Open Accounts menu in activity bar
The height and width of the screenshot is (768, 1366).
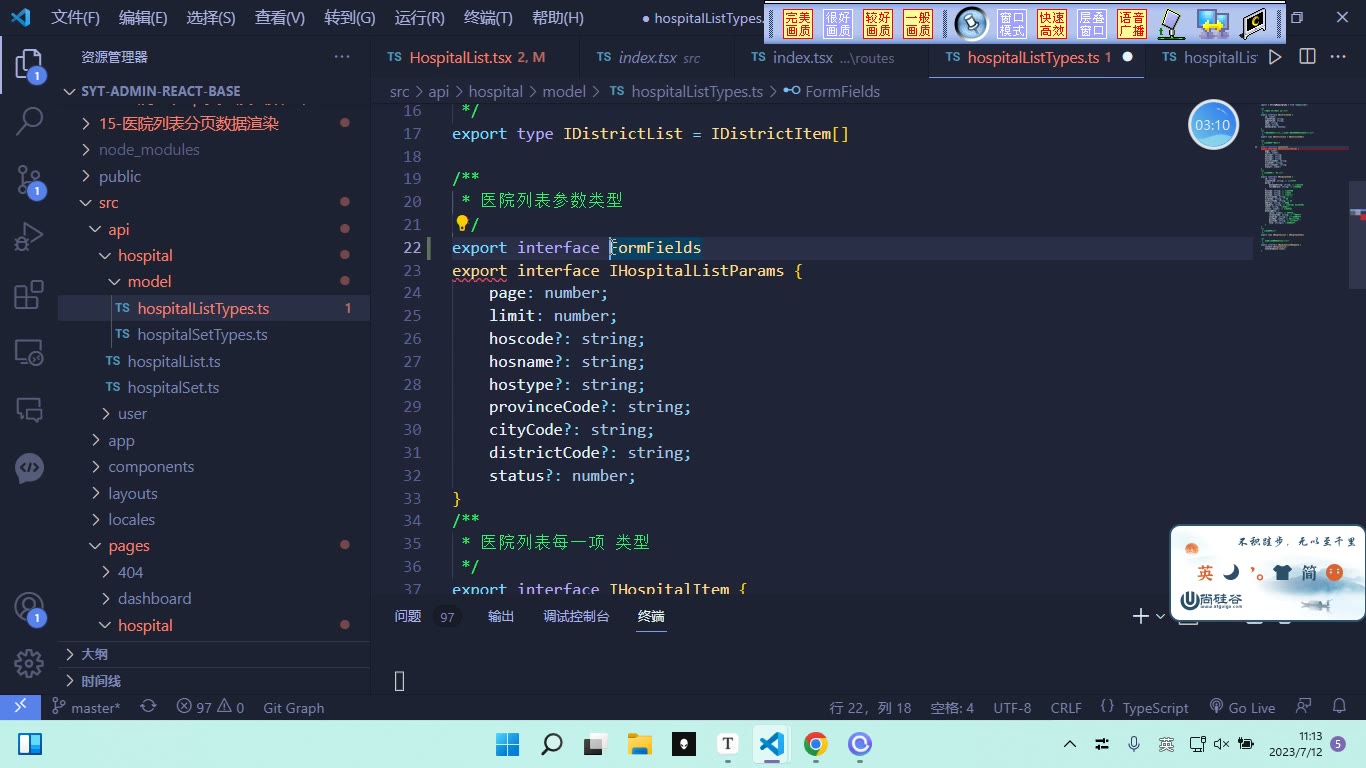coord(29,608)
